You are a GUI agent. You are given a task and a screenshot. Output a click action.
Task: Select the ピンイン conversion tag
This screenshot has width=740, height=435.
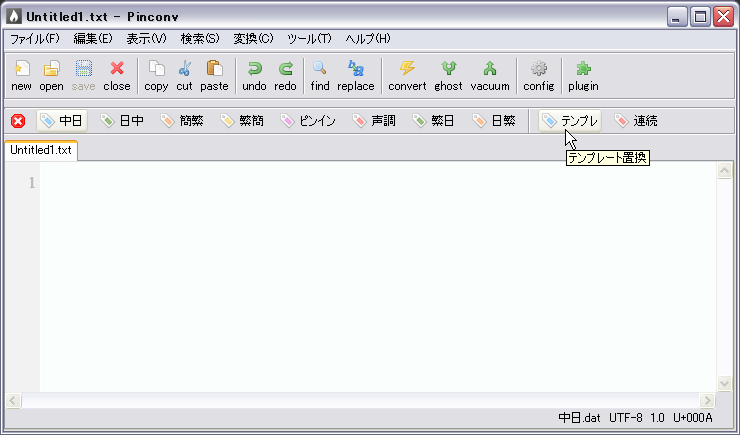(x=308, y=121)
